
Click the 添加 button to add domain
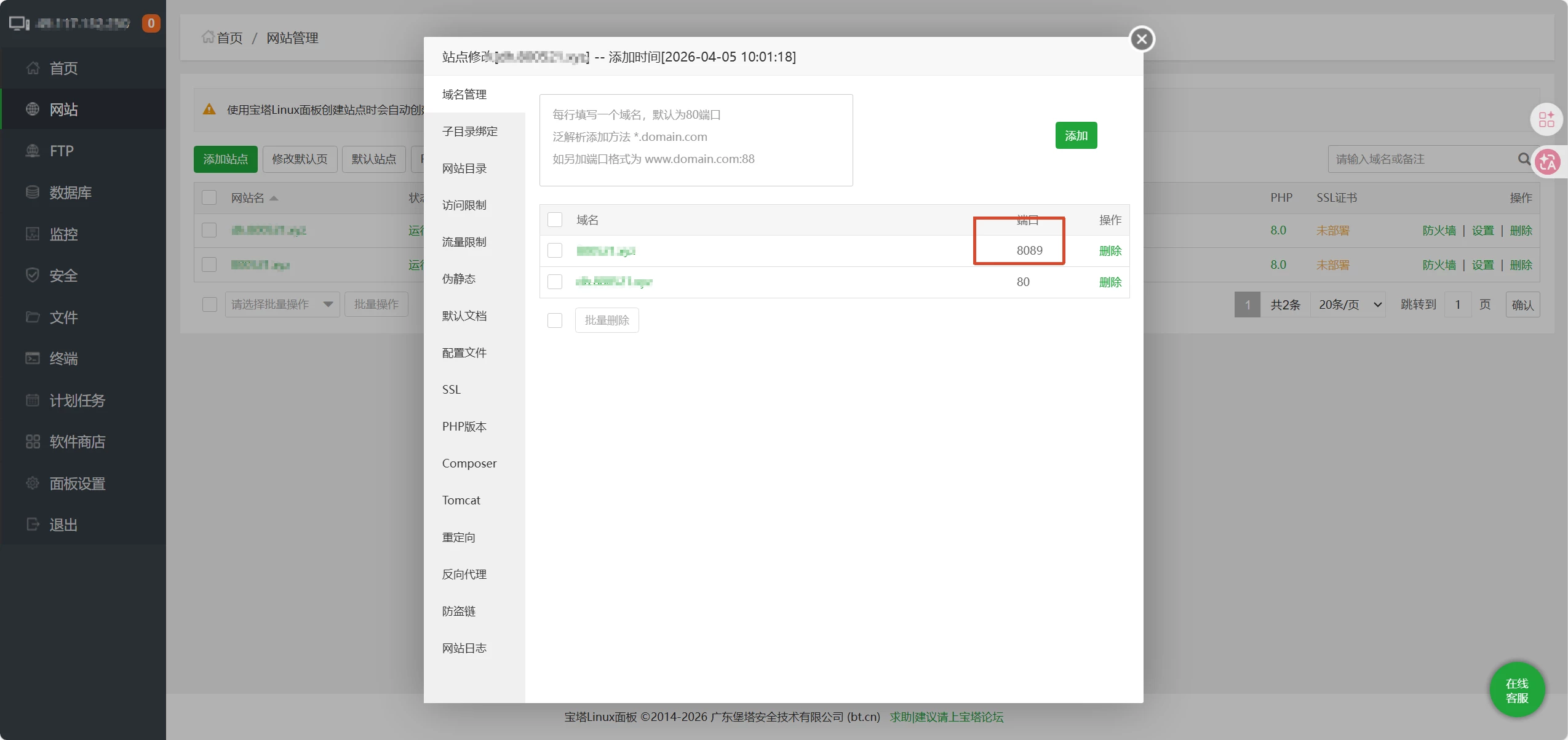click(1076, 135)
